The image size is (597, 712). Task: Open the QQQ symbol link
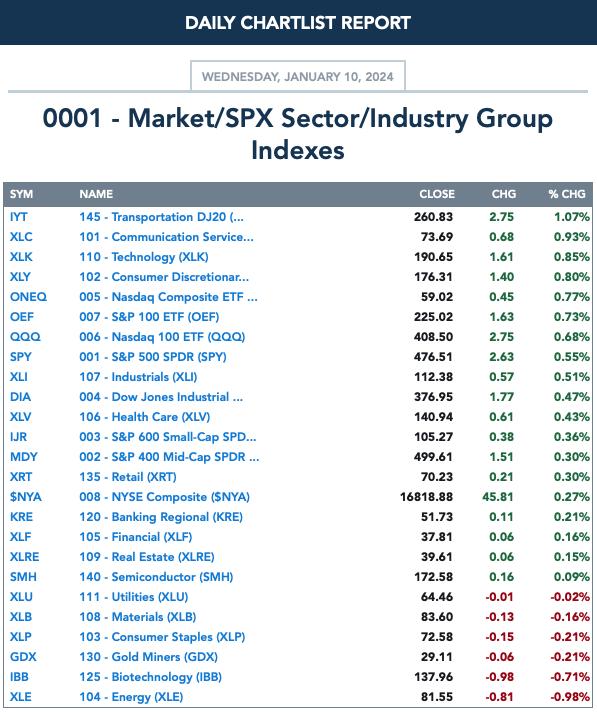(25, 337)
